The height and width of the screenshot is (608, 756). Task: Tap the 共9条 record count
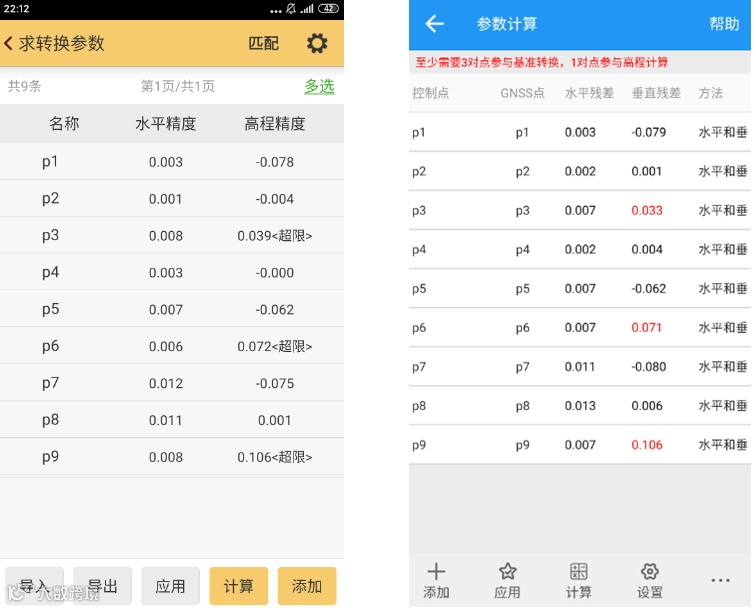[x=25, y=86]
